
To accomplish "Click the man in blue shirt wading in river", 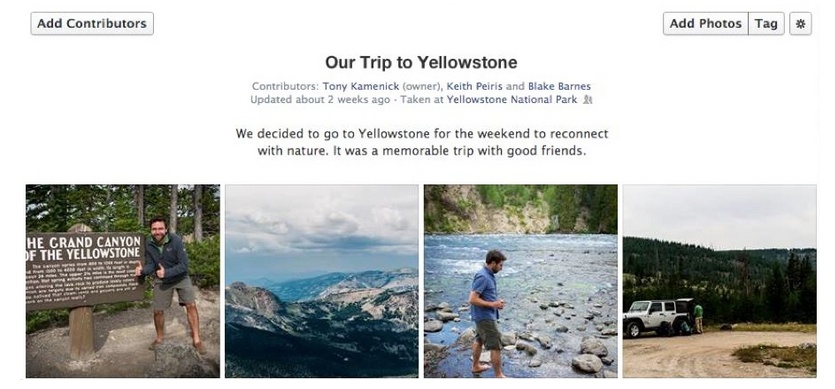I will pos(488,312).
